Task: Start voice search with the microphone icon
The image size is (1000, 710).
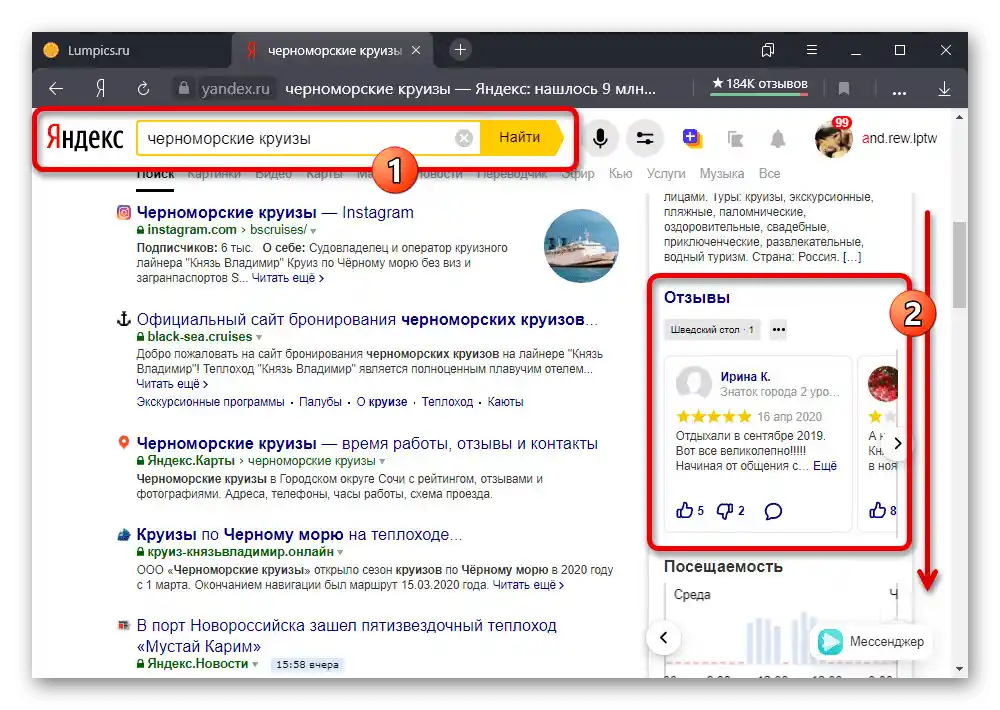Action: point(599,138)
